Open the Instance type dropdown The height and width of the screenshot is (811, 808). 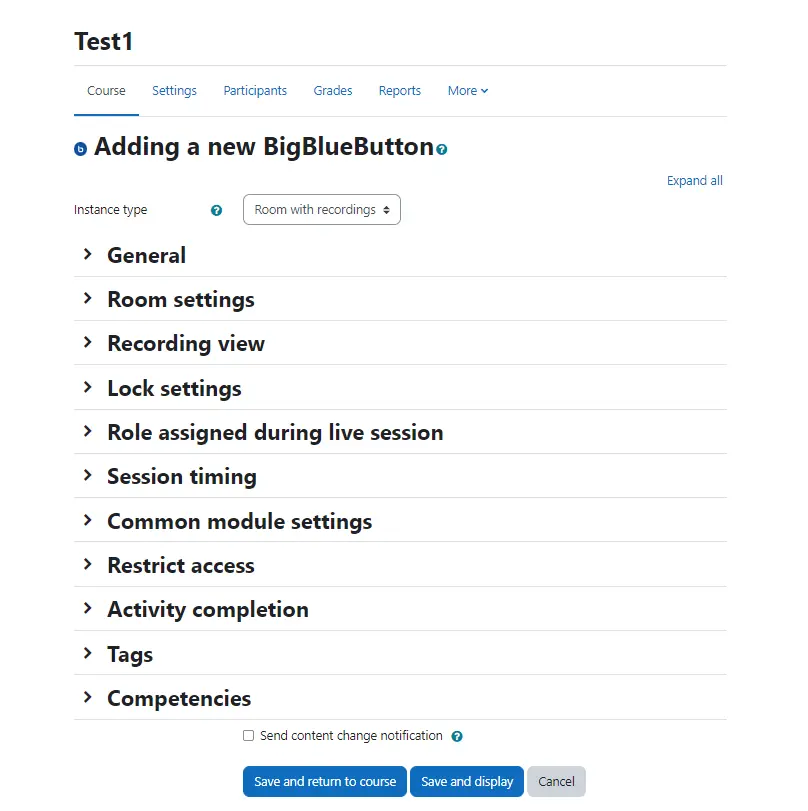point(322,210)
